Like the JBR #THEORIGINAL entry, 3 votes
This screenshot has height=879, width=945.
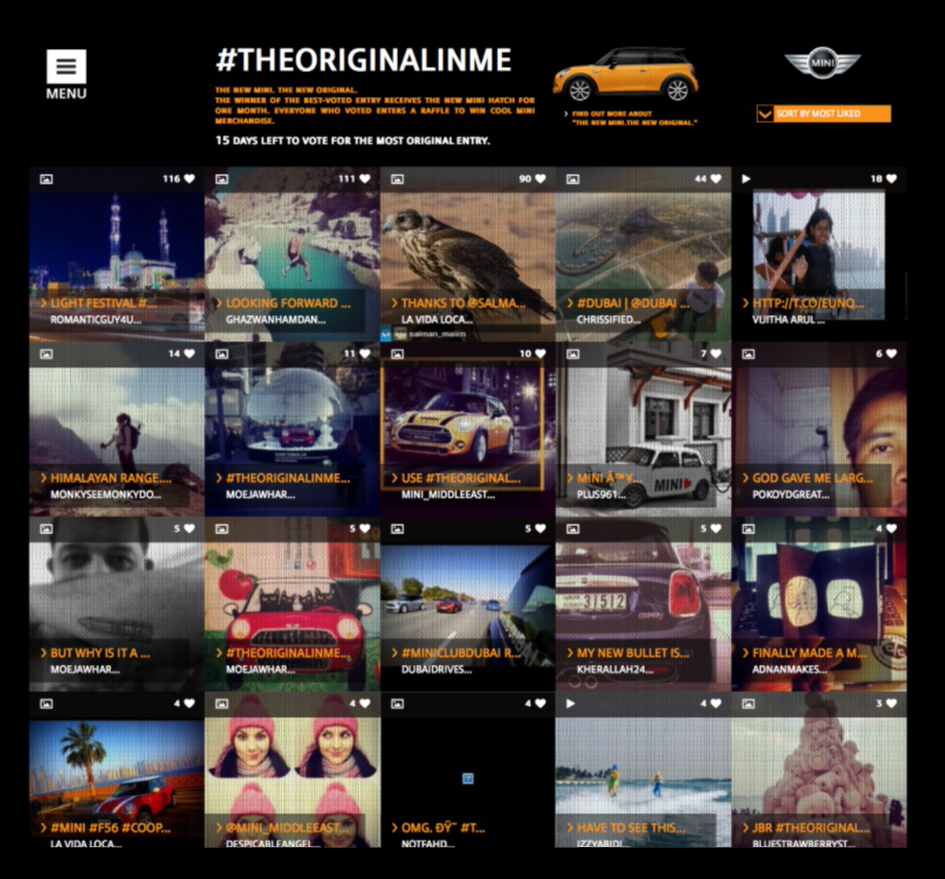tap(891, 703)
